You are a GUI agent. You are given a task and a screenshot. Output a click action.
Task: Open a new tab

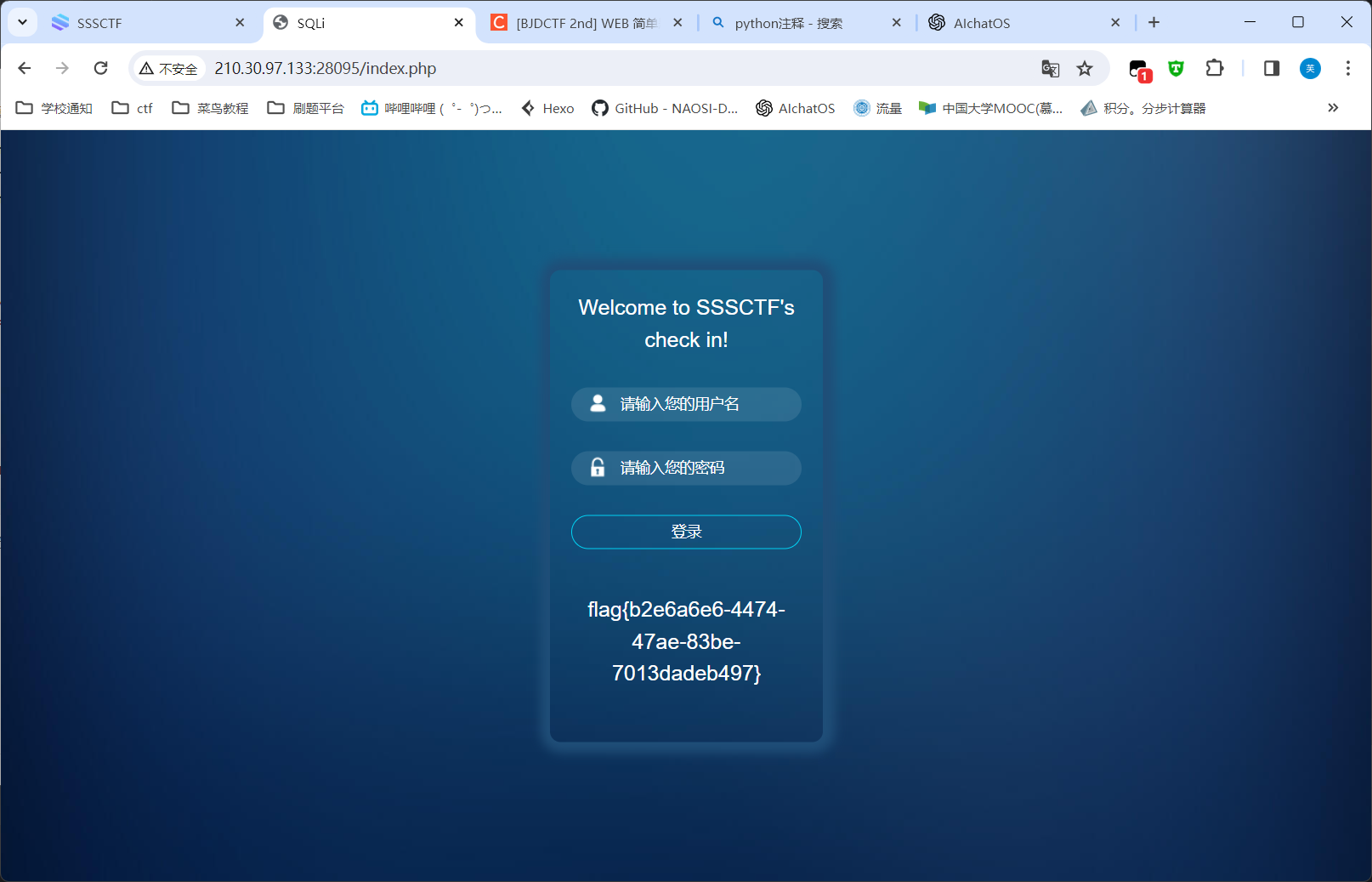1154,22
